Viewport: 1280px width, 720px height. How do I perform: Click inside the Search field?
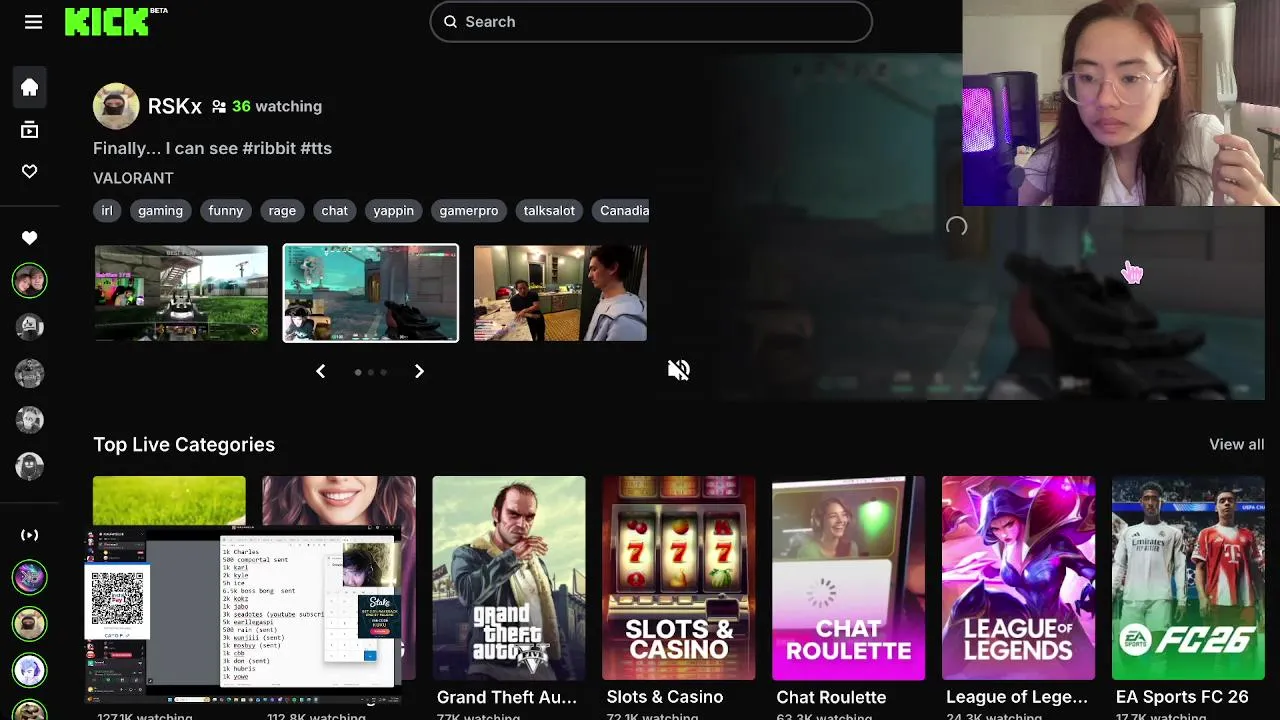[x=651, y=21]
